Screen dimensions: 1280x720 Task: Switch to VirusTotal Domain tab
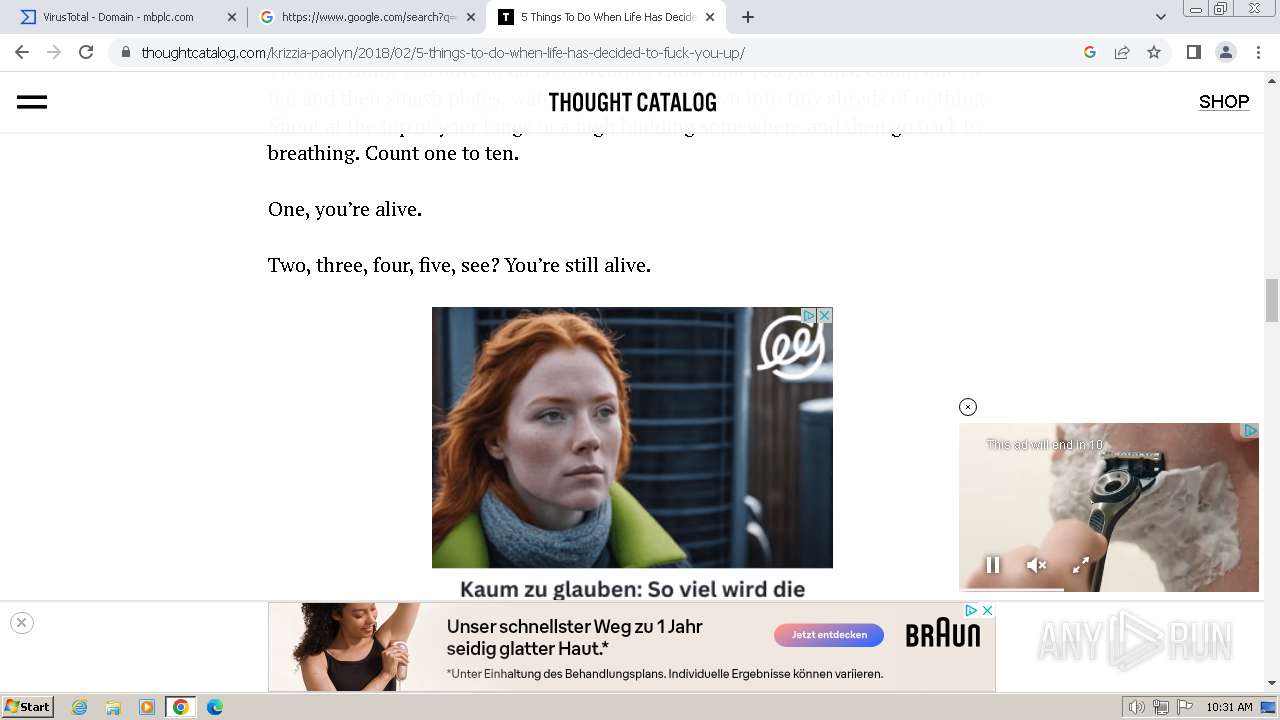[124, 17]
